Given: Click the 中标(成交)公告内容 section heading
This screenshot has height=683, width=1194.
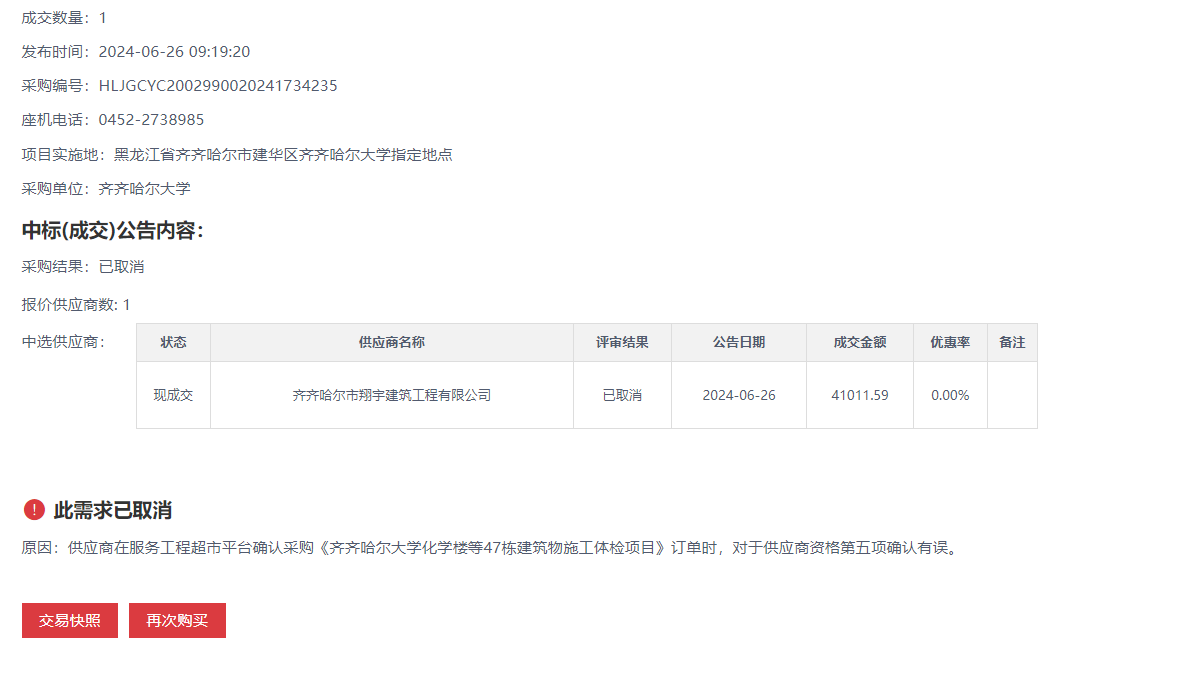Looking at the screenshot, I should click(x=113, y=231).
